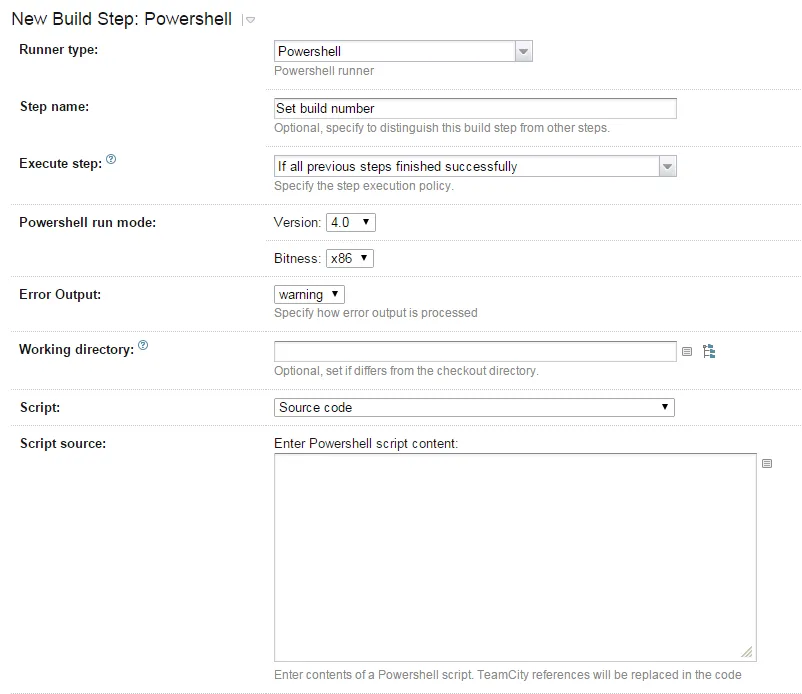Open parameter picker next to Working directory field
The height and width of the screenshot is (694, 802).
click(687, 351)
